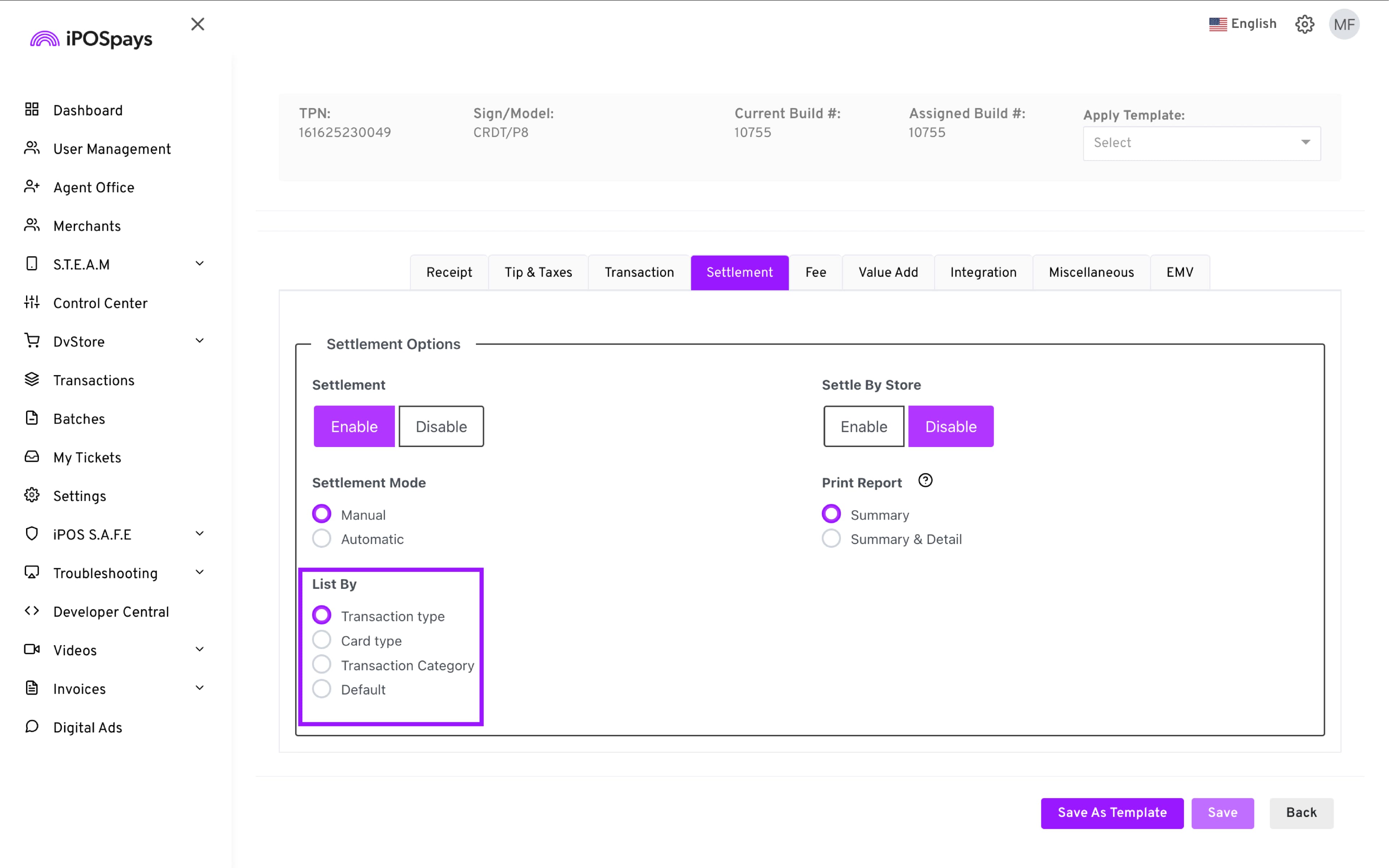
Task: Disable Settlement with the Disable button
Action: (x=441, y=426)
